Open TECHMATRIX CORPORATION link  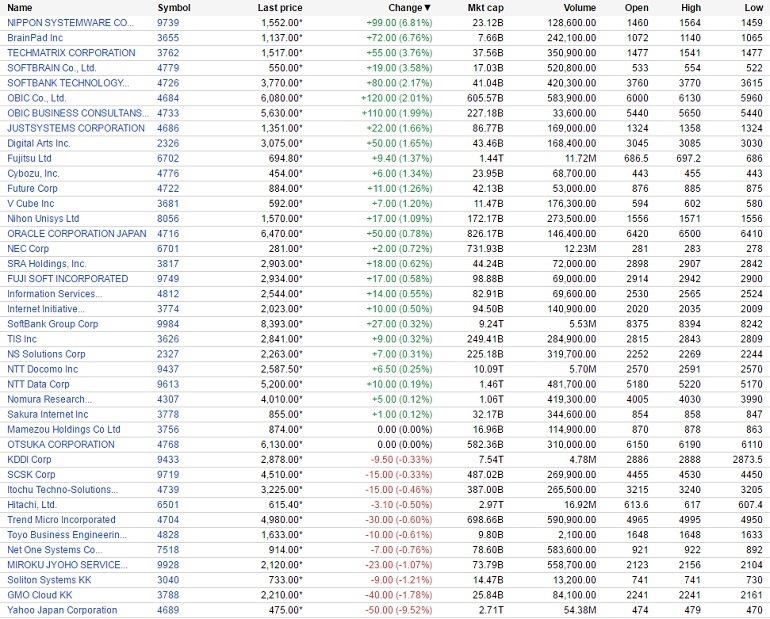click(x=71, y=53)
